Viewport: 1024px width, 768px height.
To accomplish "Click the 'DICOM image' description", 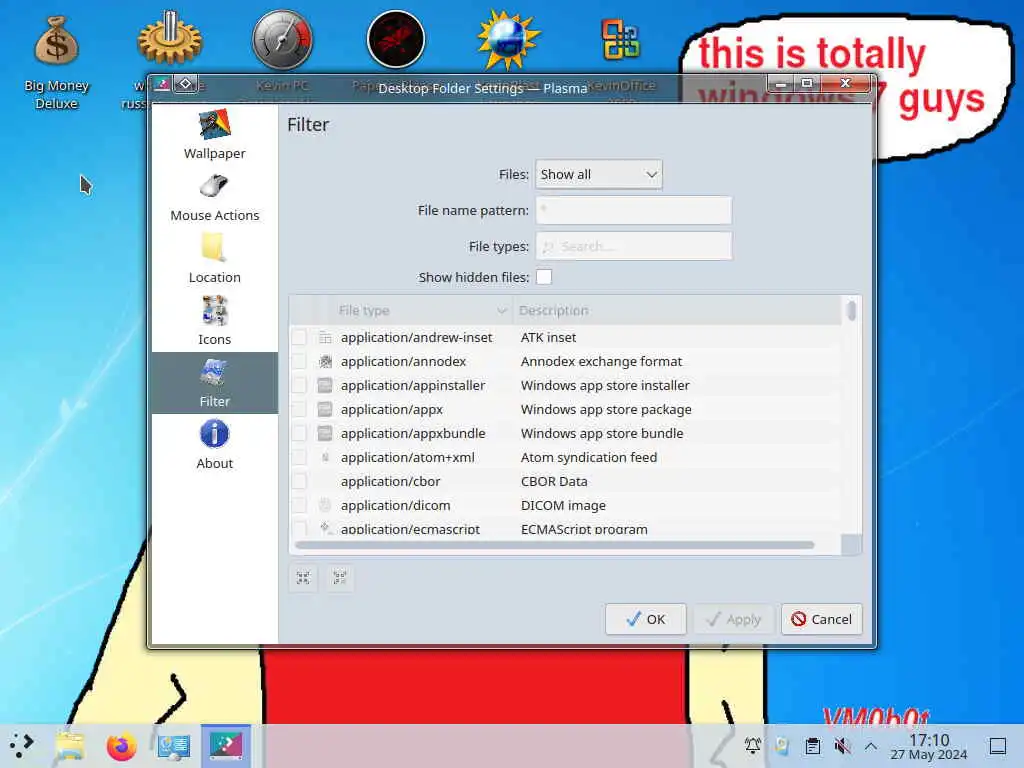I will click(x=563, y=505).
